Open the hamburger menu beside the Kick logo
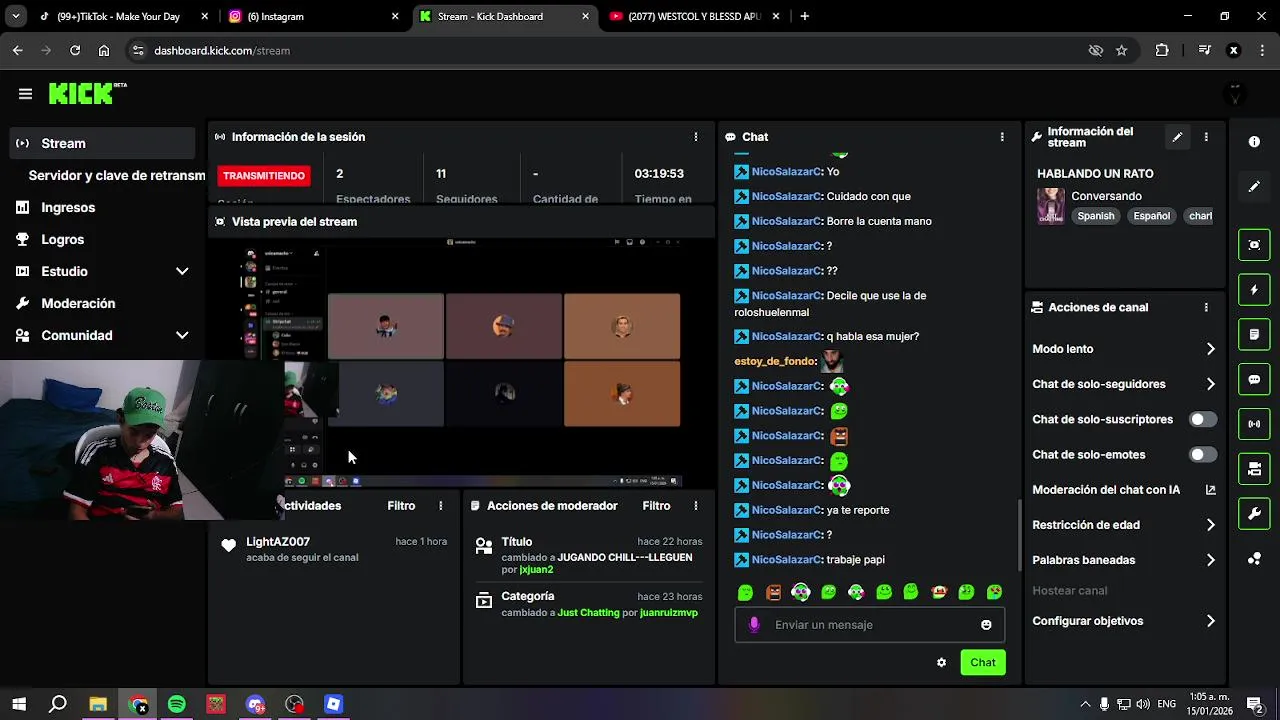The width and height of the screenshot is (1280, 720). click(25, 94)
